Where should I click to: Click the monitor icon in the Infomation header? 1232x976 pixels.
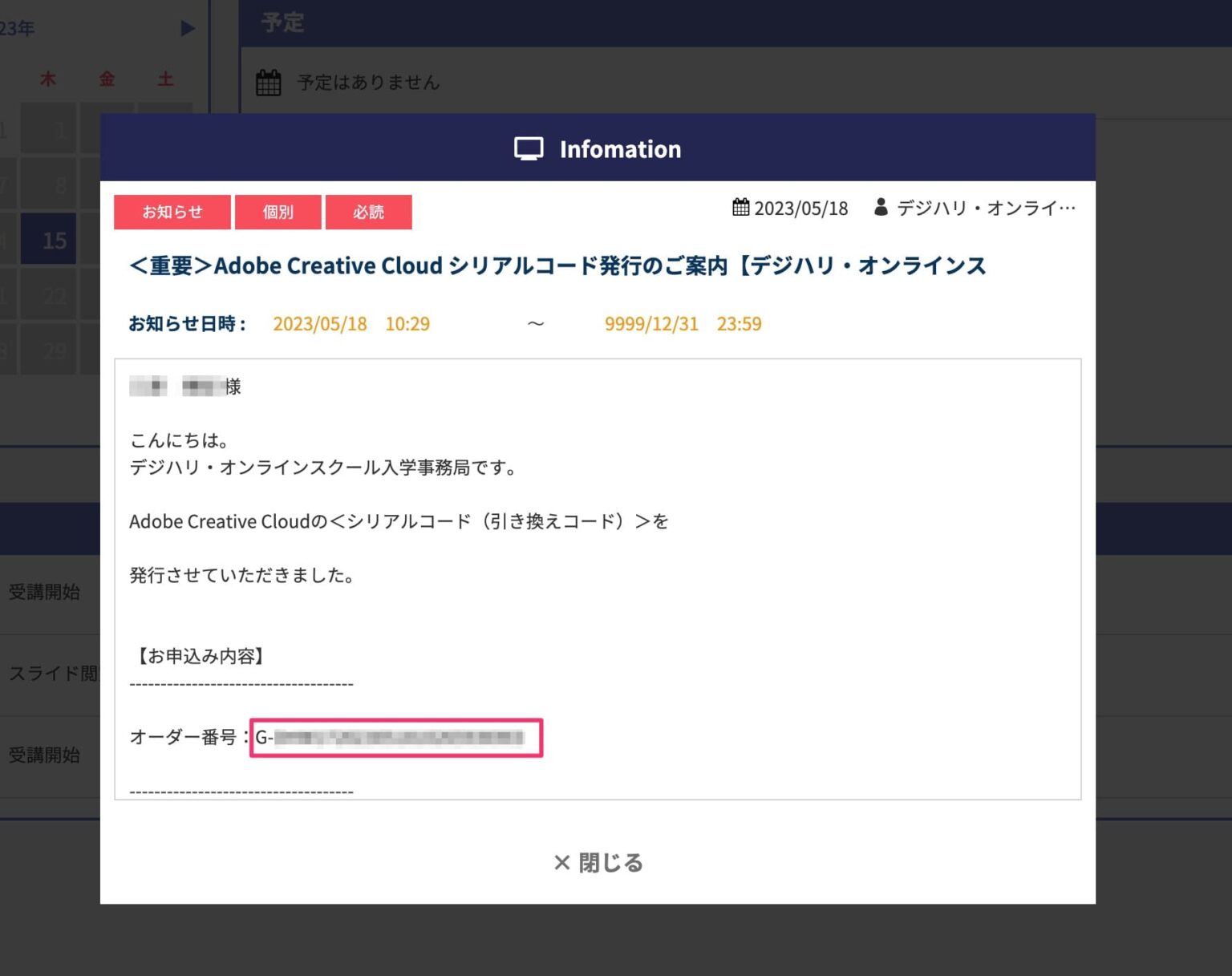pos(529,148)
